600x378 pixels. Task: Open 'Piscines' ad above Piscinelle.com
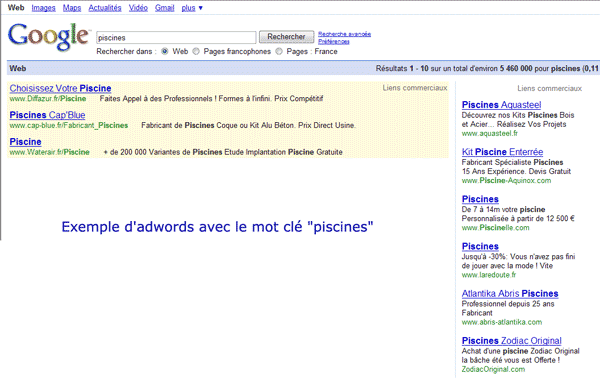coord(480,199)
